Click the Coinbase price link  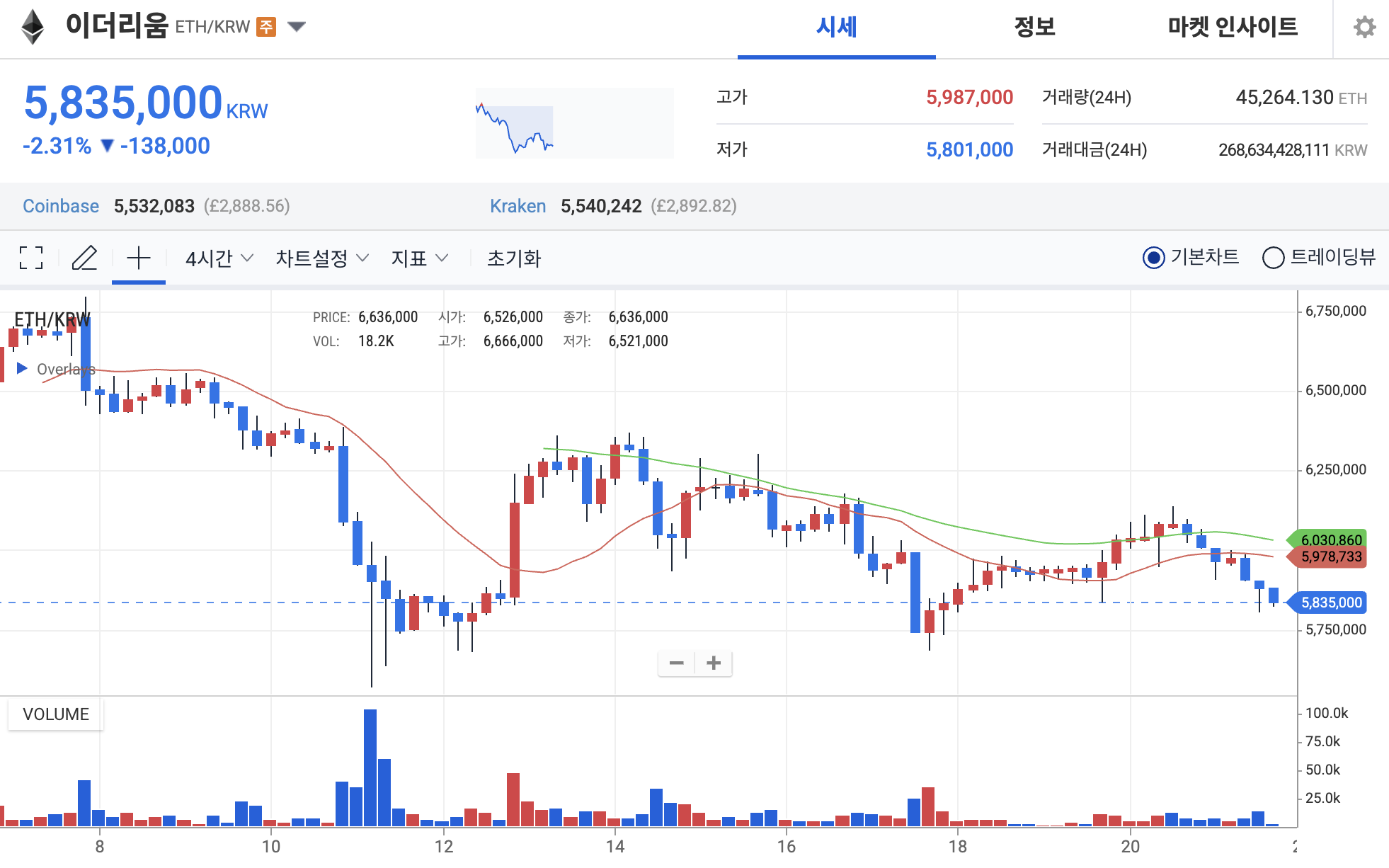pyautogui.click(x=61, y=206)
